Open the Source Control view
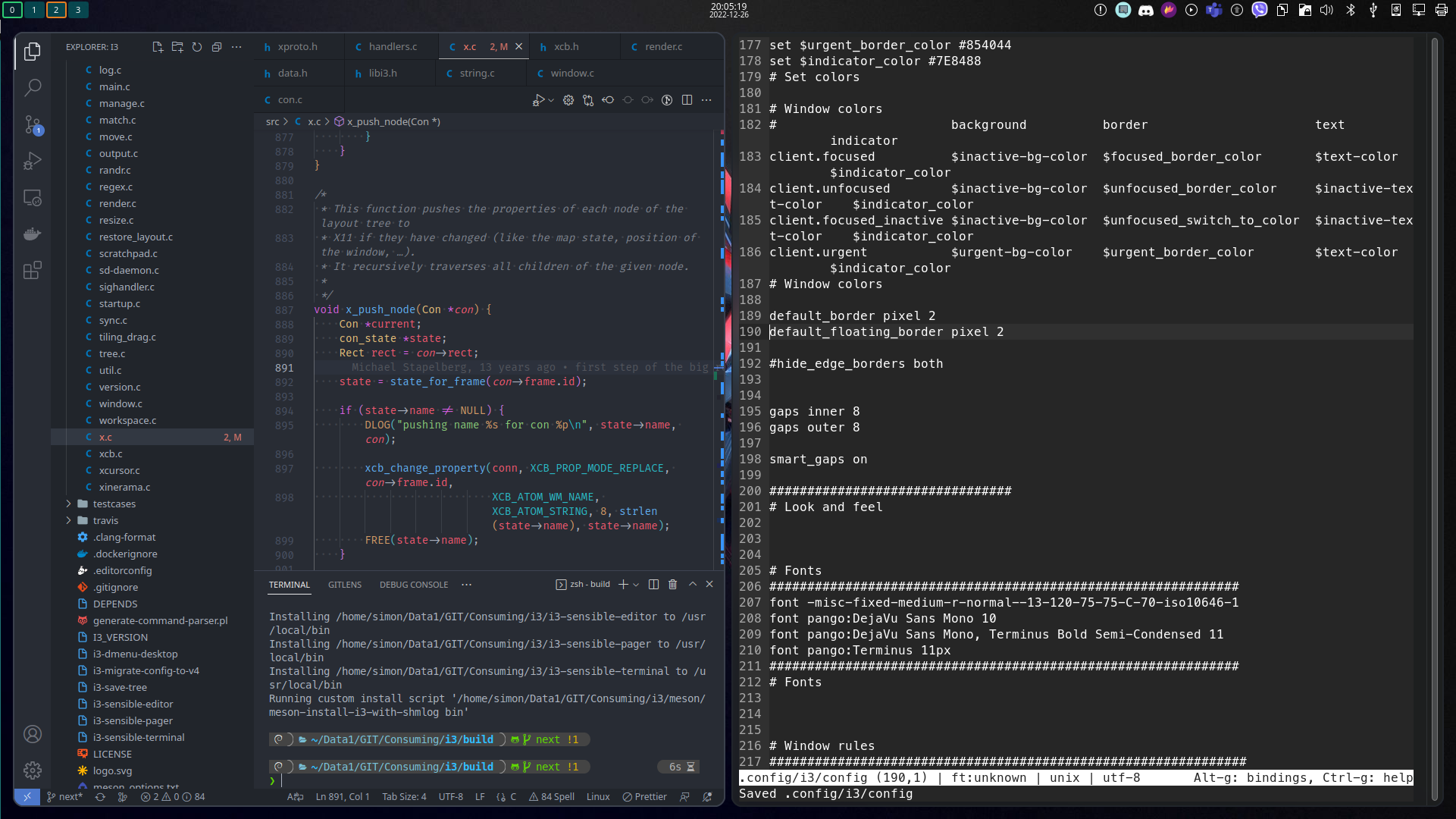Viewport: 1456px width, 819px height. coord(32,124)
